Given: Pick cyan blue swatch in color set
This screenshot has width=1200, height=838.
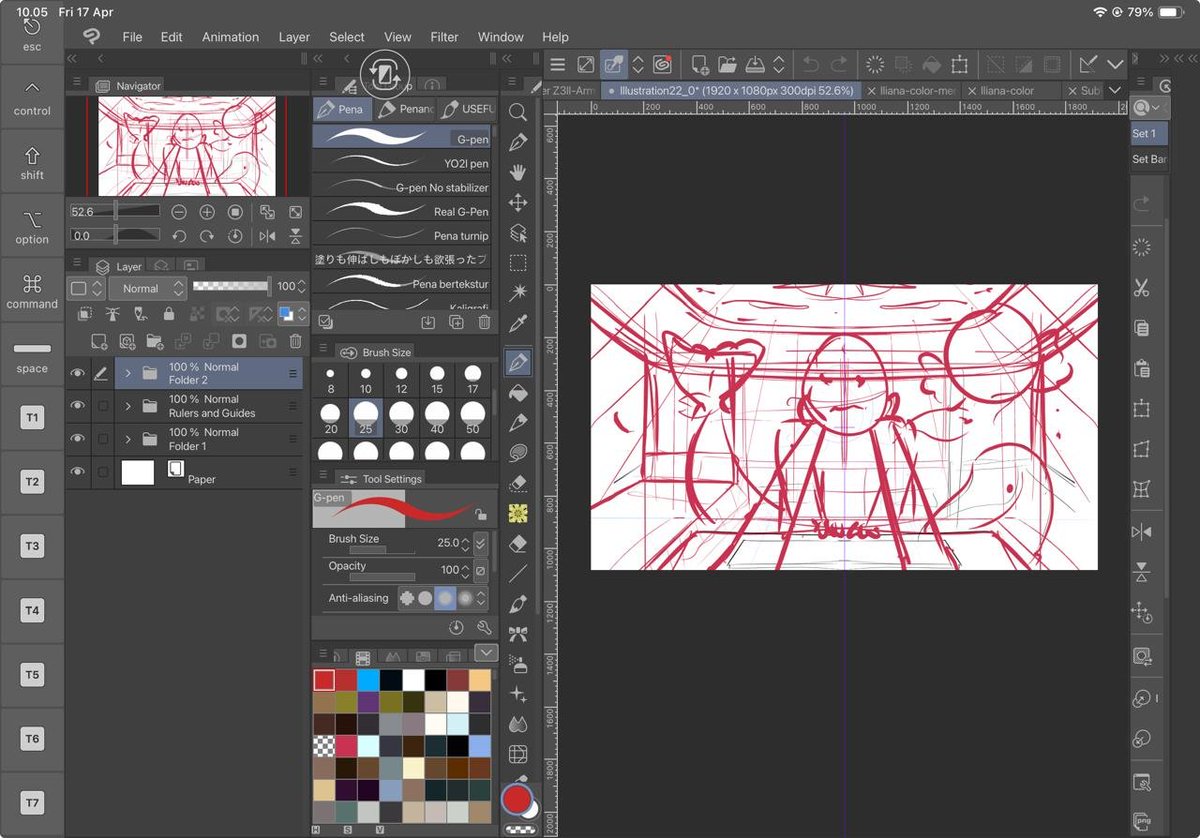Looking at the screenshot, I should [369, 680].
